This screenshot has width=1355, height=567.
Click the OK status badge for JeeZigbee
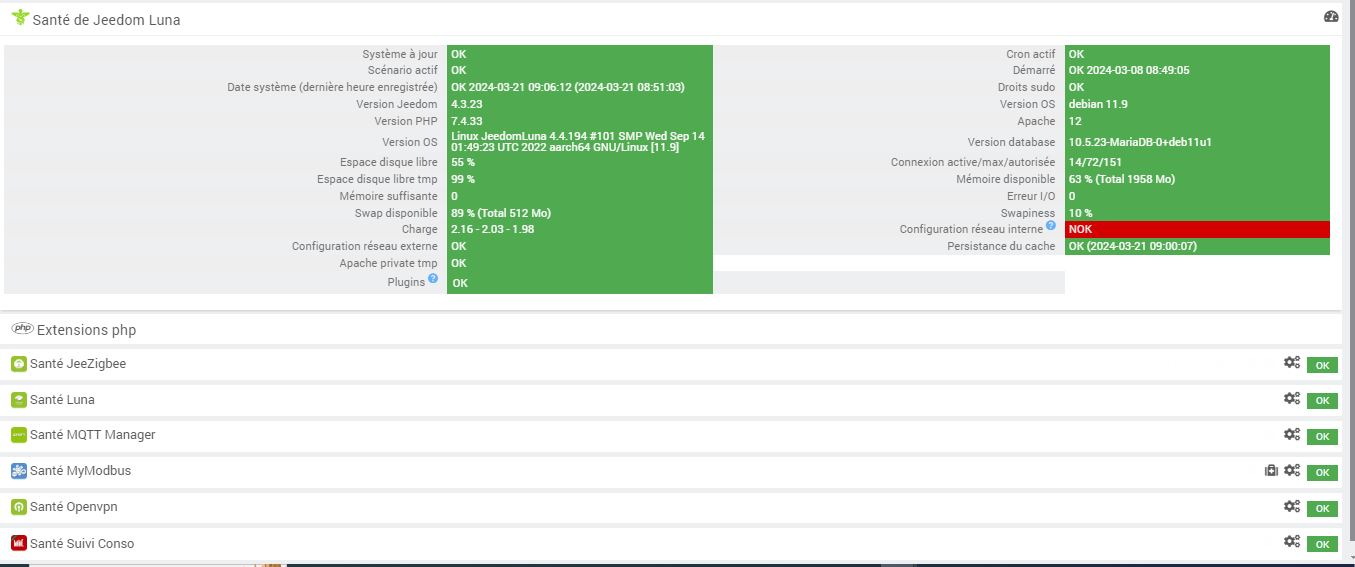click(1322, 365)
